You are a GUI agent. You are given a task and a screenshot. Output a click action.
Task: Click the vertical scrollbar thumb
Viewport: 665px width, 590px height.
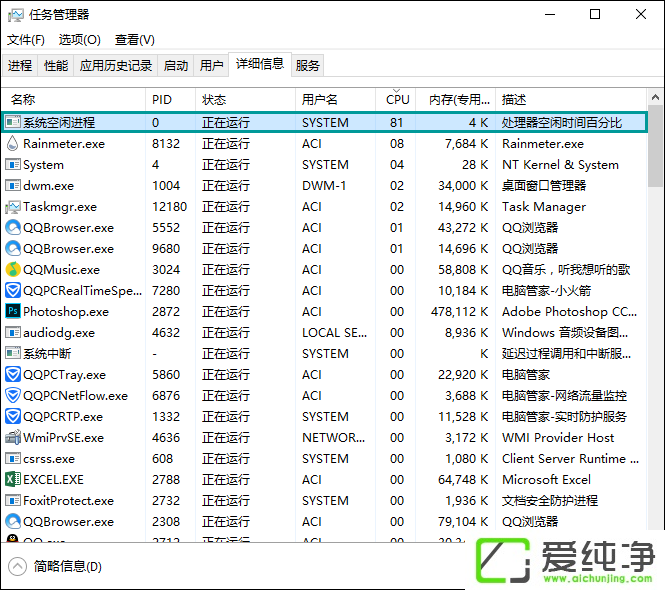(656, 146)
